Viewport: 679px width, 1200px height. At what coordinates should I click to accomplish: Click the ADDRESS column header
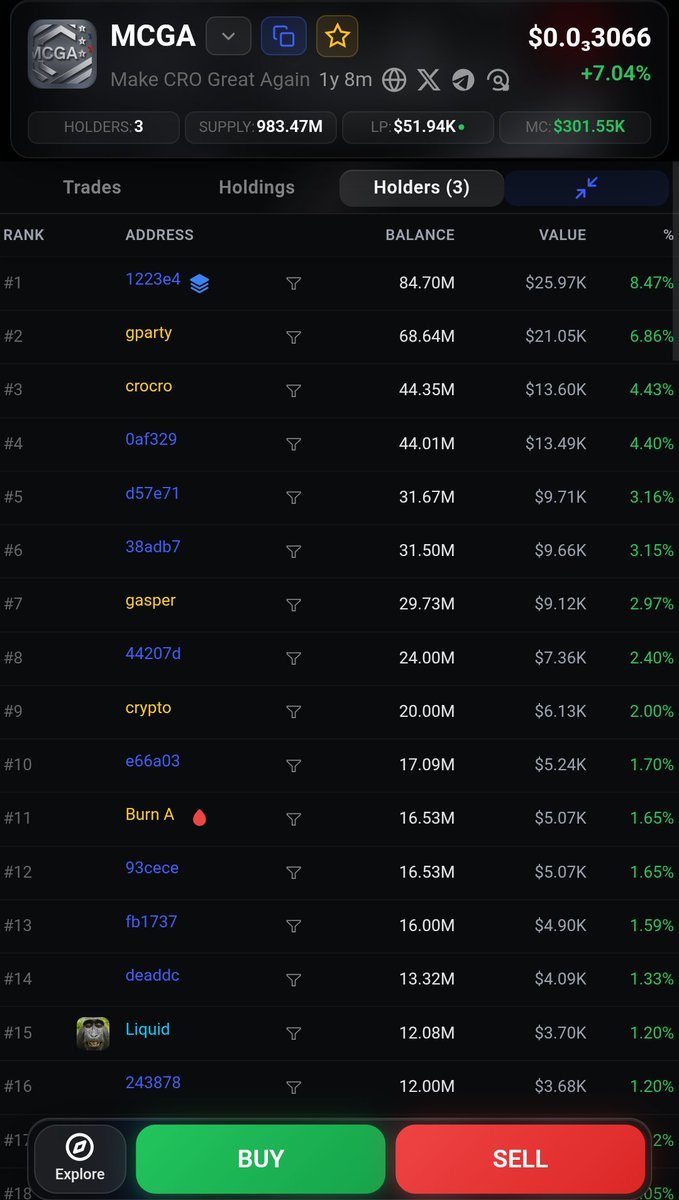160,235
